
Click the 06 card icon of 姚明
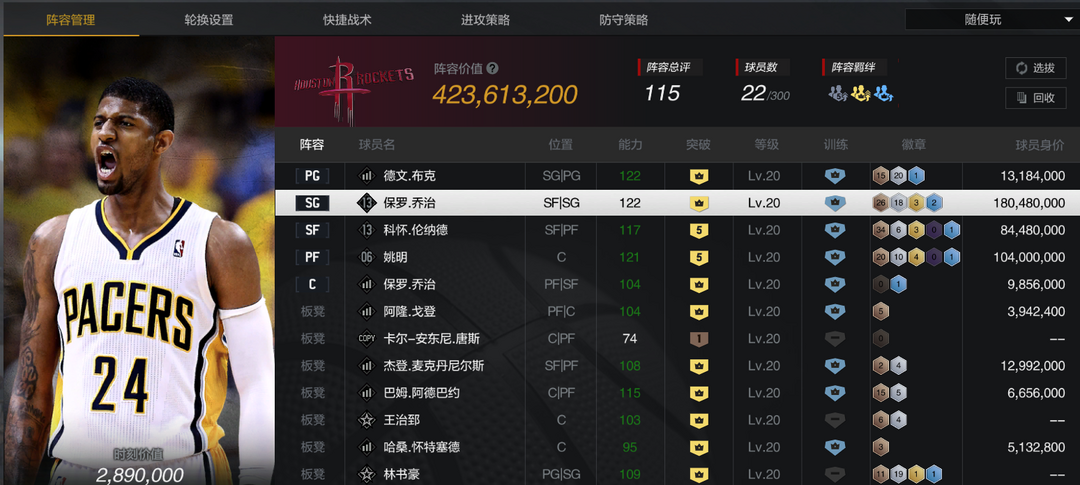(x=366, y=257)
